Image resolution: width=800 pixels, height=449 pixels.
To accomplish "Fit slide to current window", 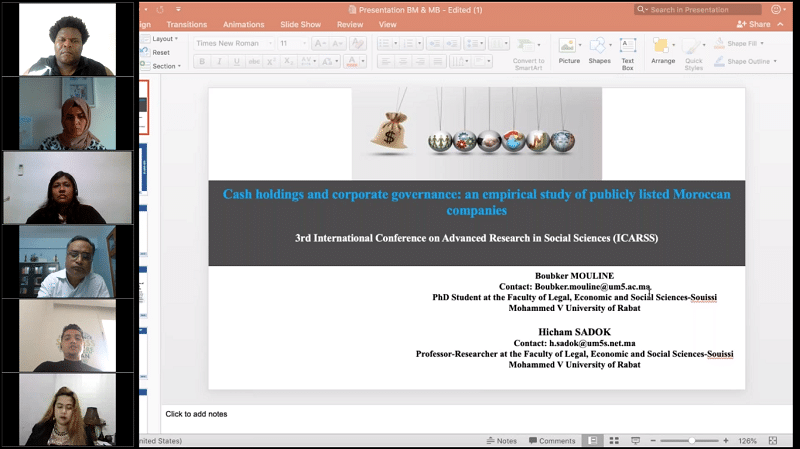I will tap(773, 440).
